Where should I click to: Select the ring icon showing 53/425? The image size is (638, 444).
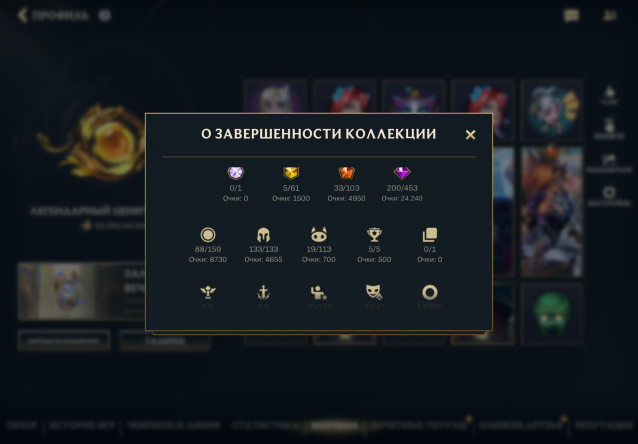pyautogui.click(x=430, y=292)
